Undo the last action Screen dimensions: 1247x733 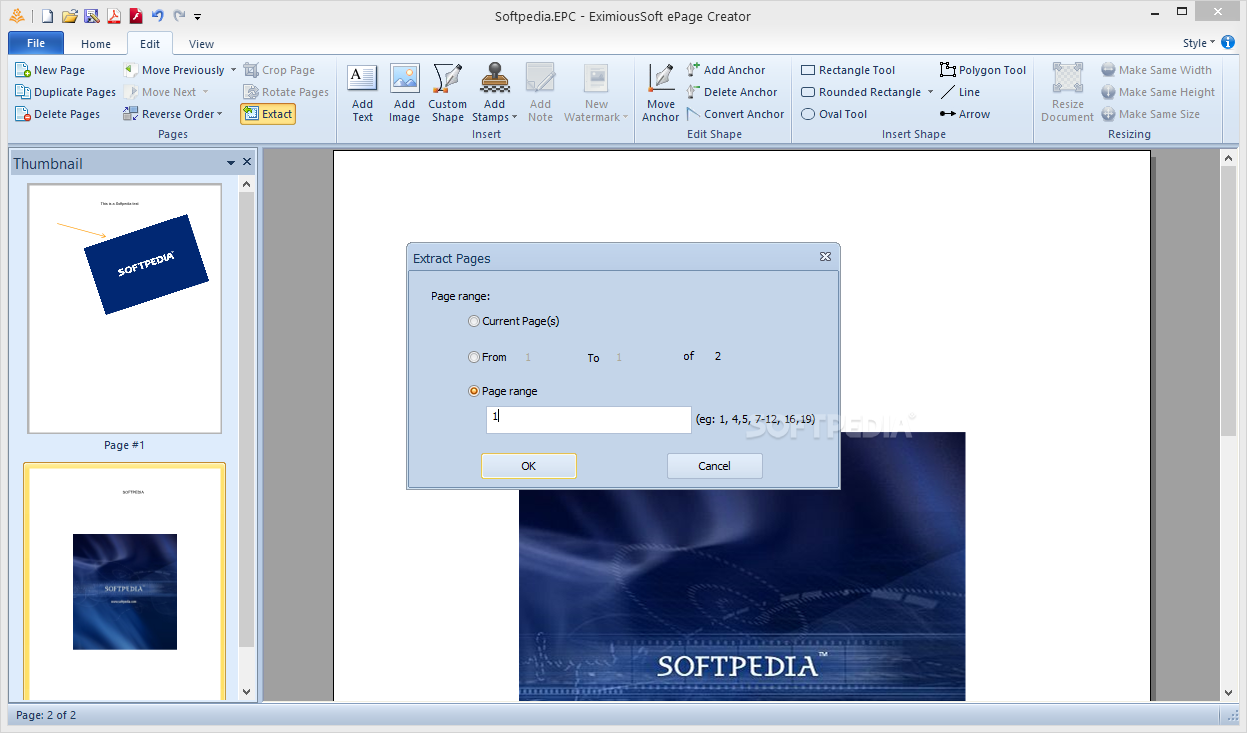158,16
